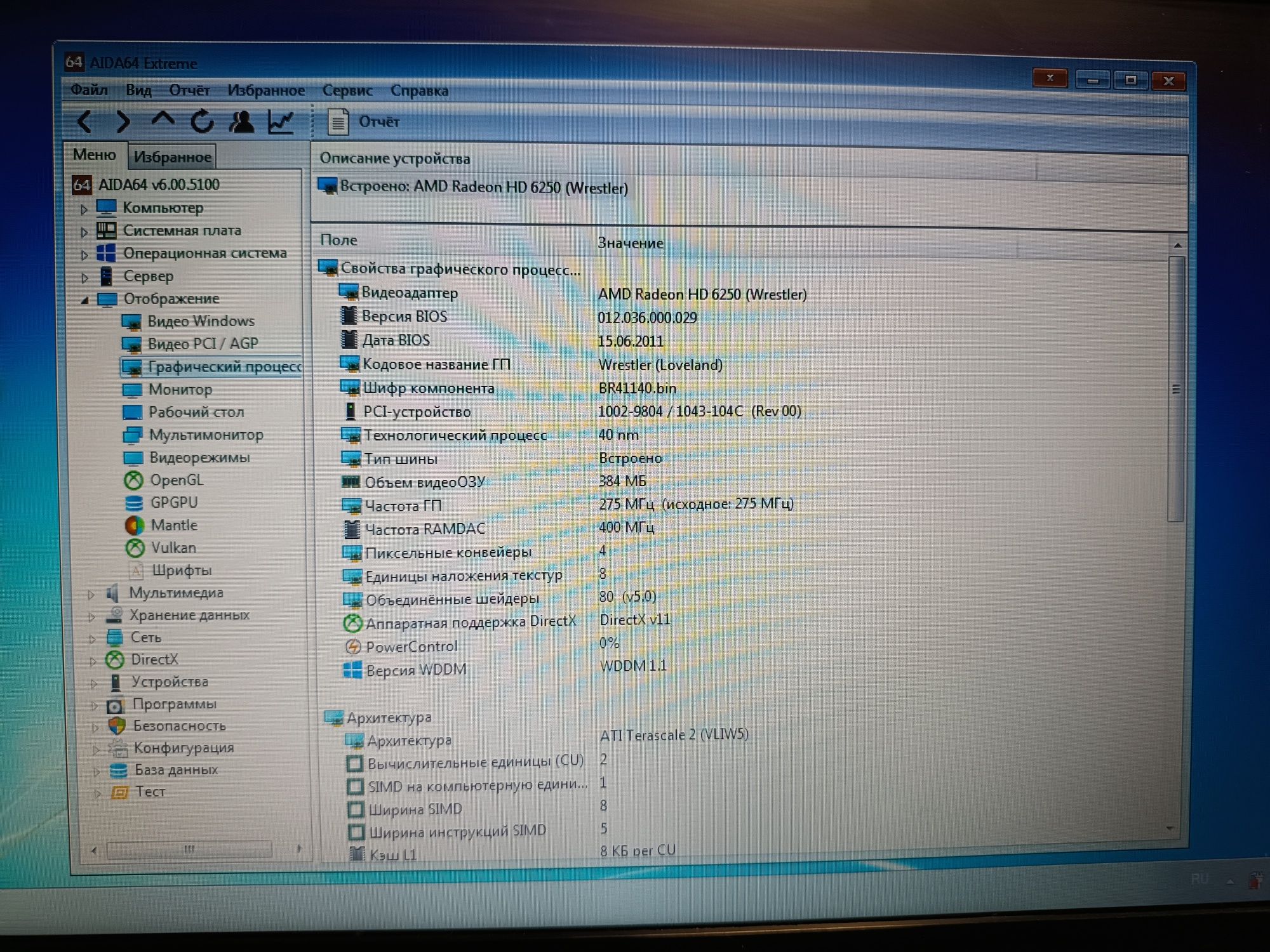Open the Отчёт menu in menu bar
This screenshot has width=1270, height=952.
(x=189, y=90)
